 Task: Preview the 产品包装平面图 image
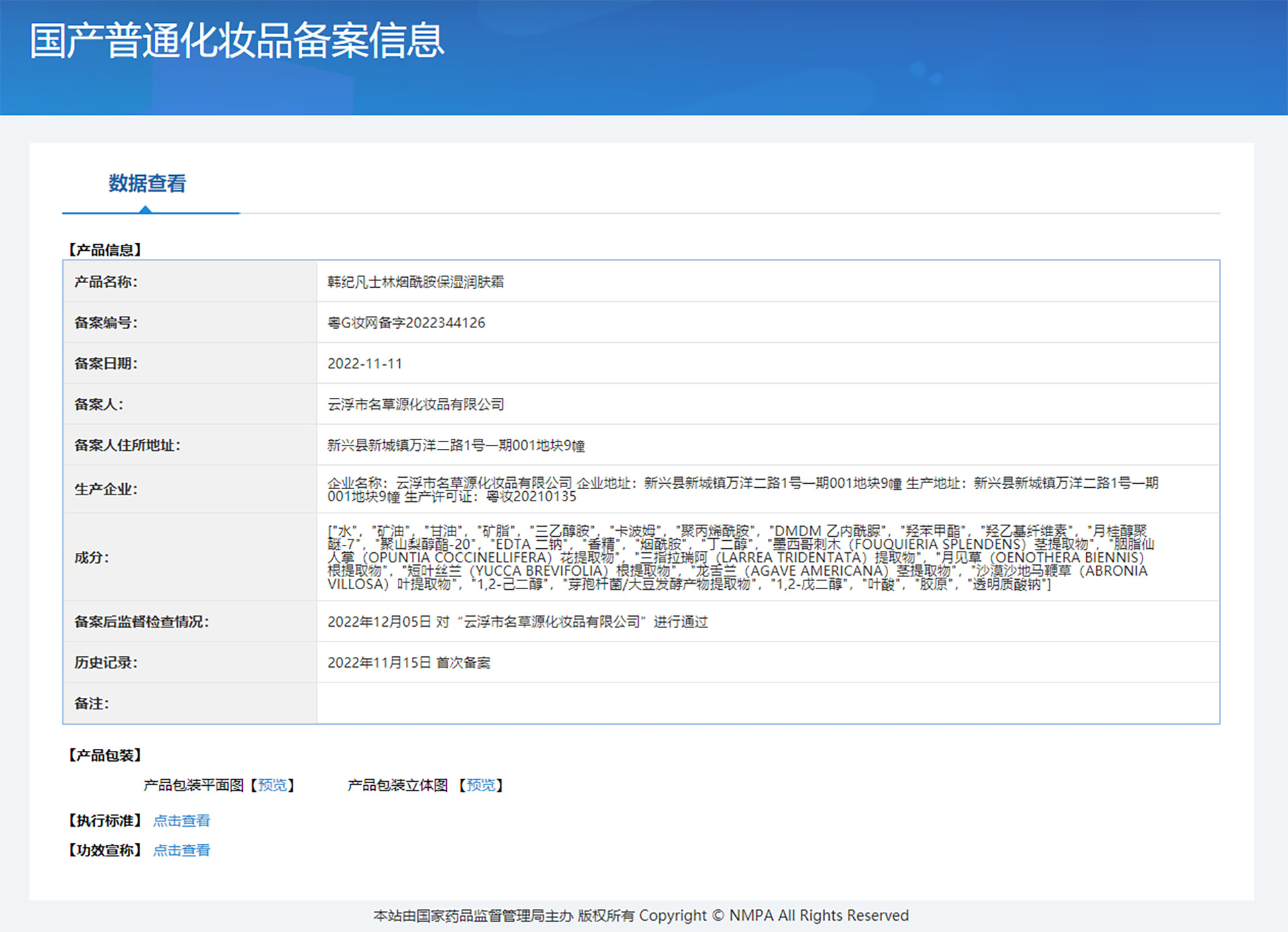tap(272, 785)
